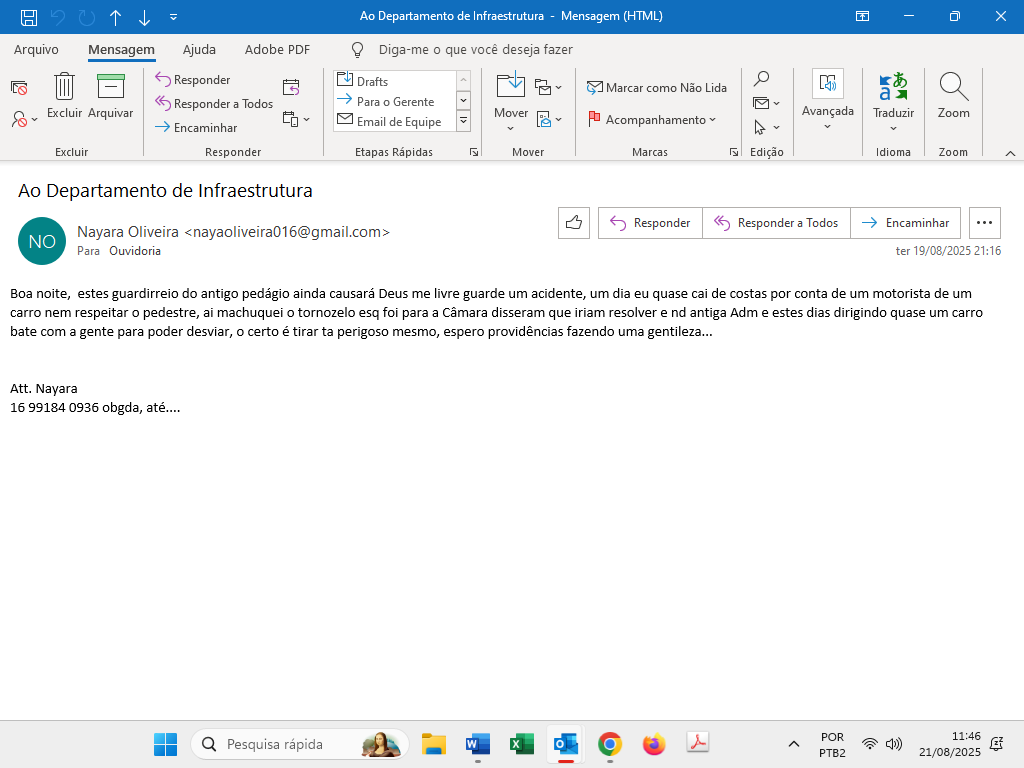Click the Leitura Avançada immersive reader icon

click(827, 85)
